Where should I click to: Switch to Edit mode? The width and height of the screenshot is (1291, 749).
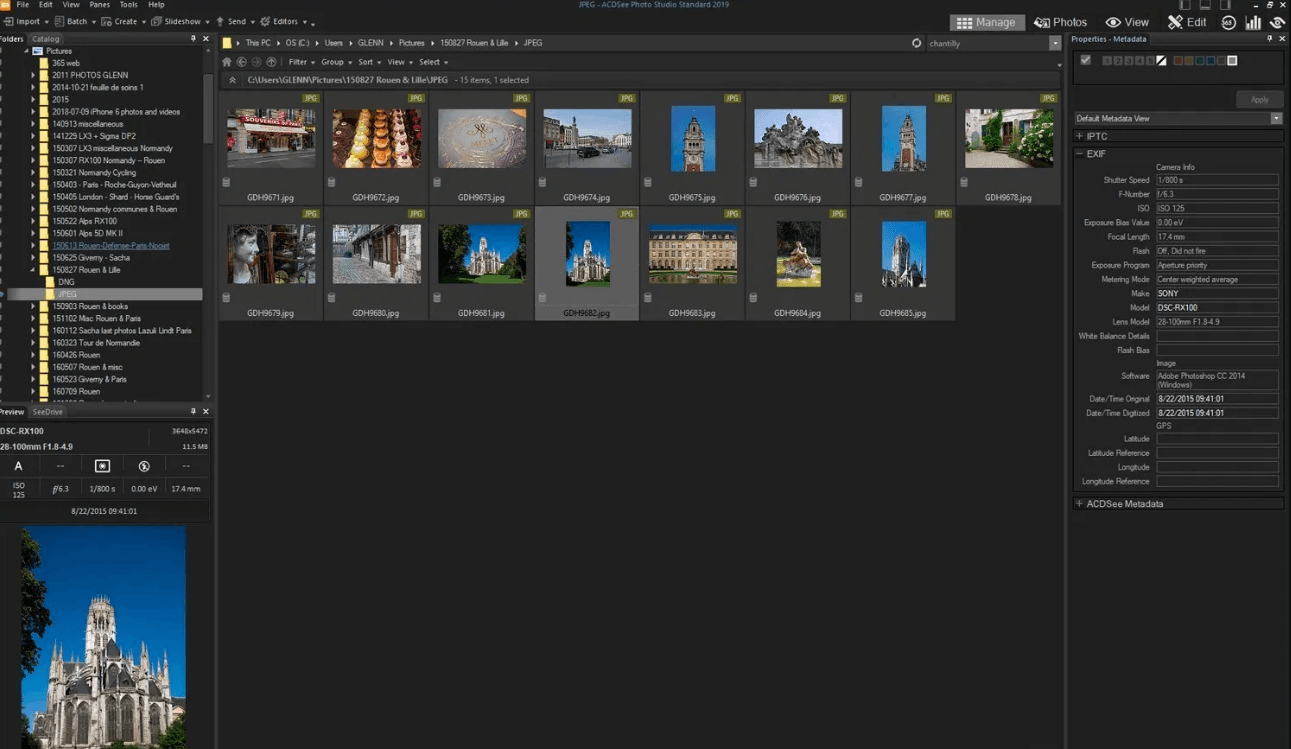(x=1187, y=22)
